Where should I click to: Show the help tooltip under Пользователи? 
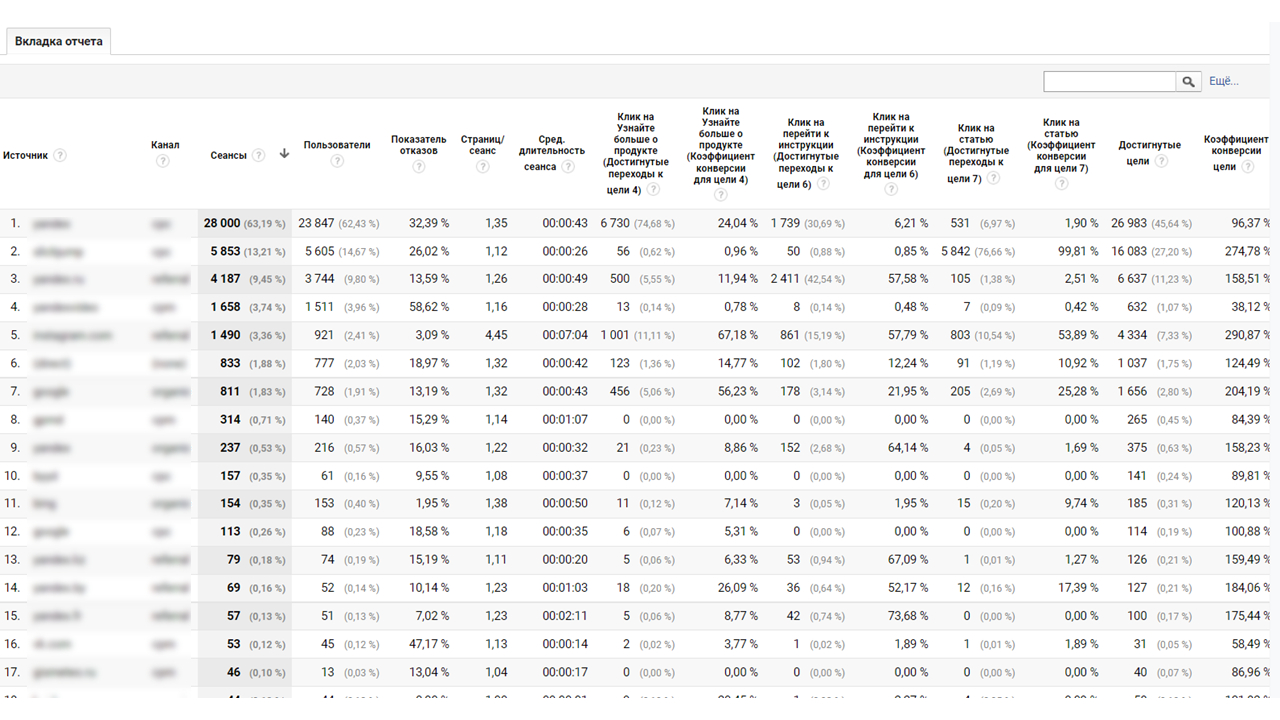tap(337, 161)
